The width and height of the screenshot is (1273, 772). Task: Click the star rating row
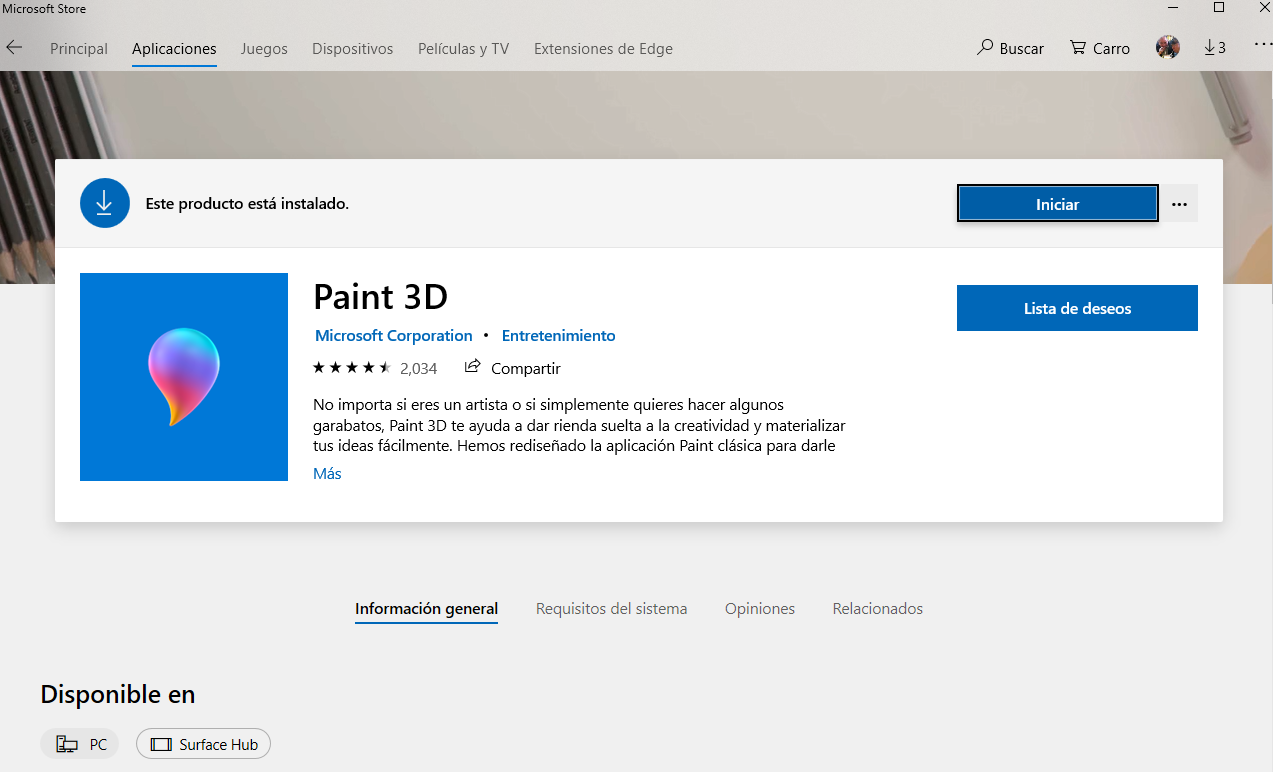(351, 368)
